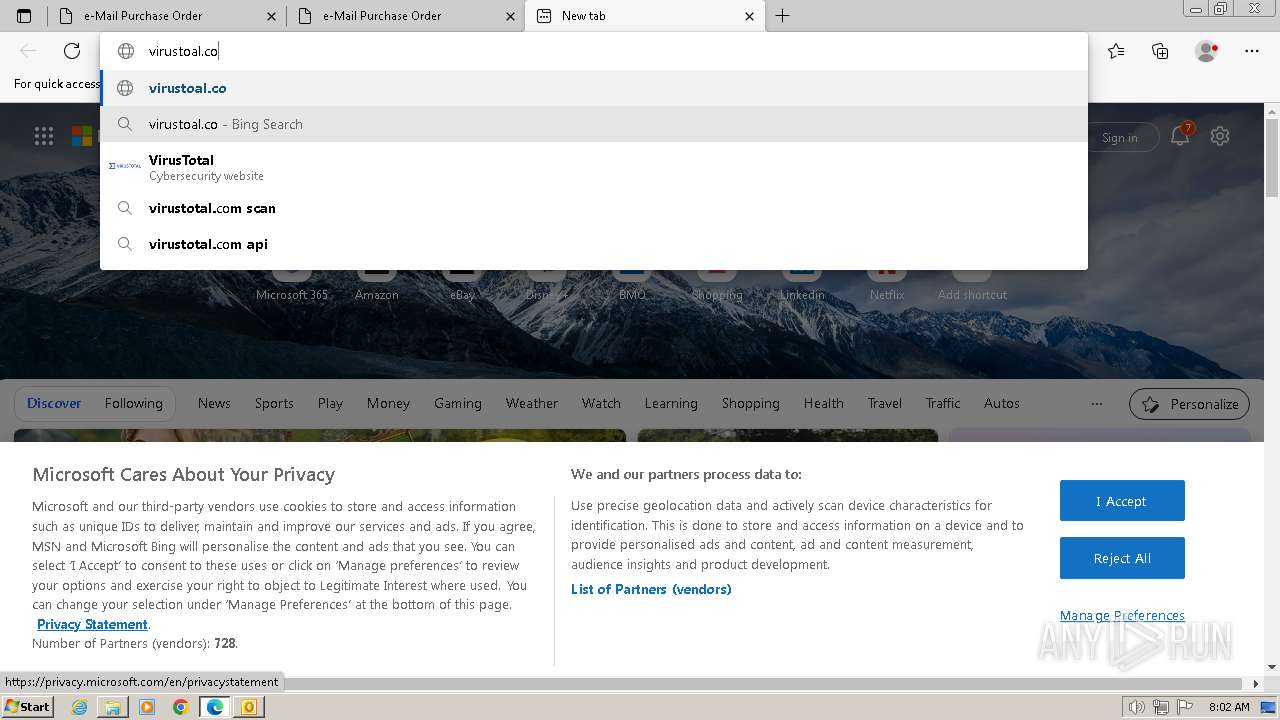
Task: Close the New tab tab
Action: tap(750, 16)
